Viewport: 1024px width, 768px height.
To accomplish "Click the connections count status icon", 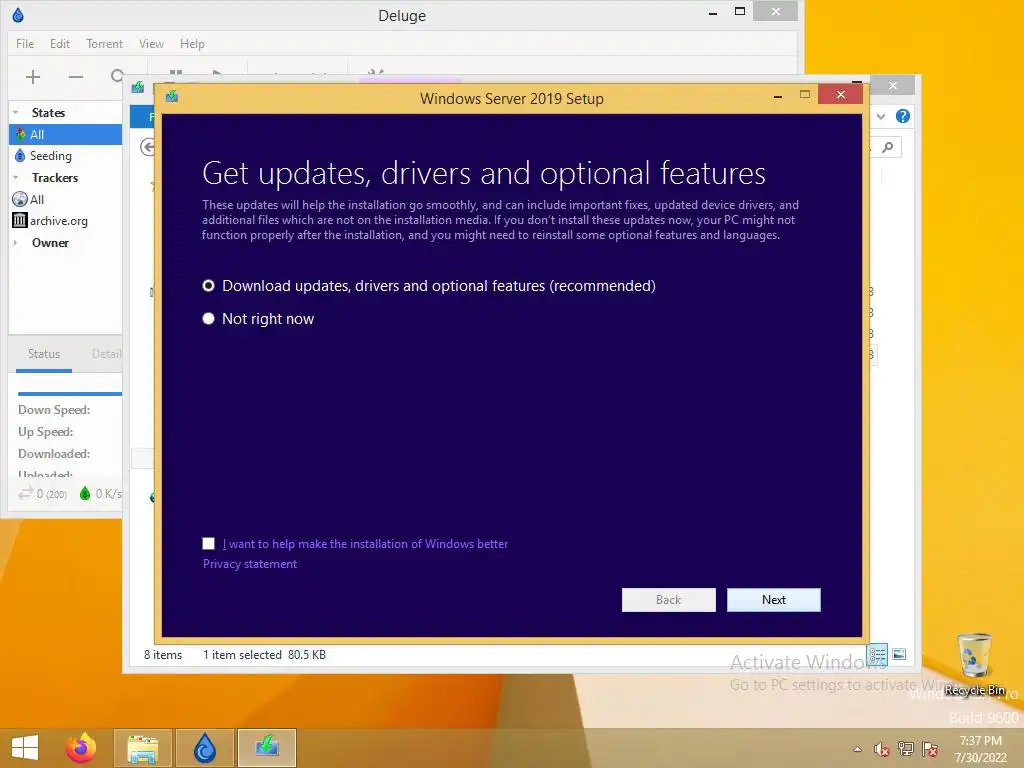I will click(x=25, y=494).
